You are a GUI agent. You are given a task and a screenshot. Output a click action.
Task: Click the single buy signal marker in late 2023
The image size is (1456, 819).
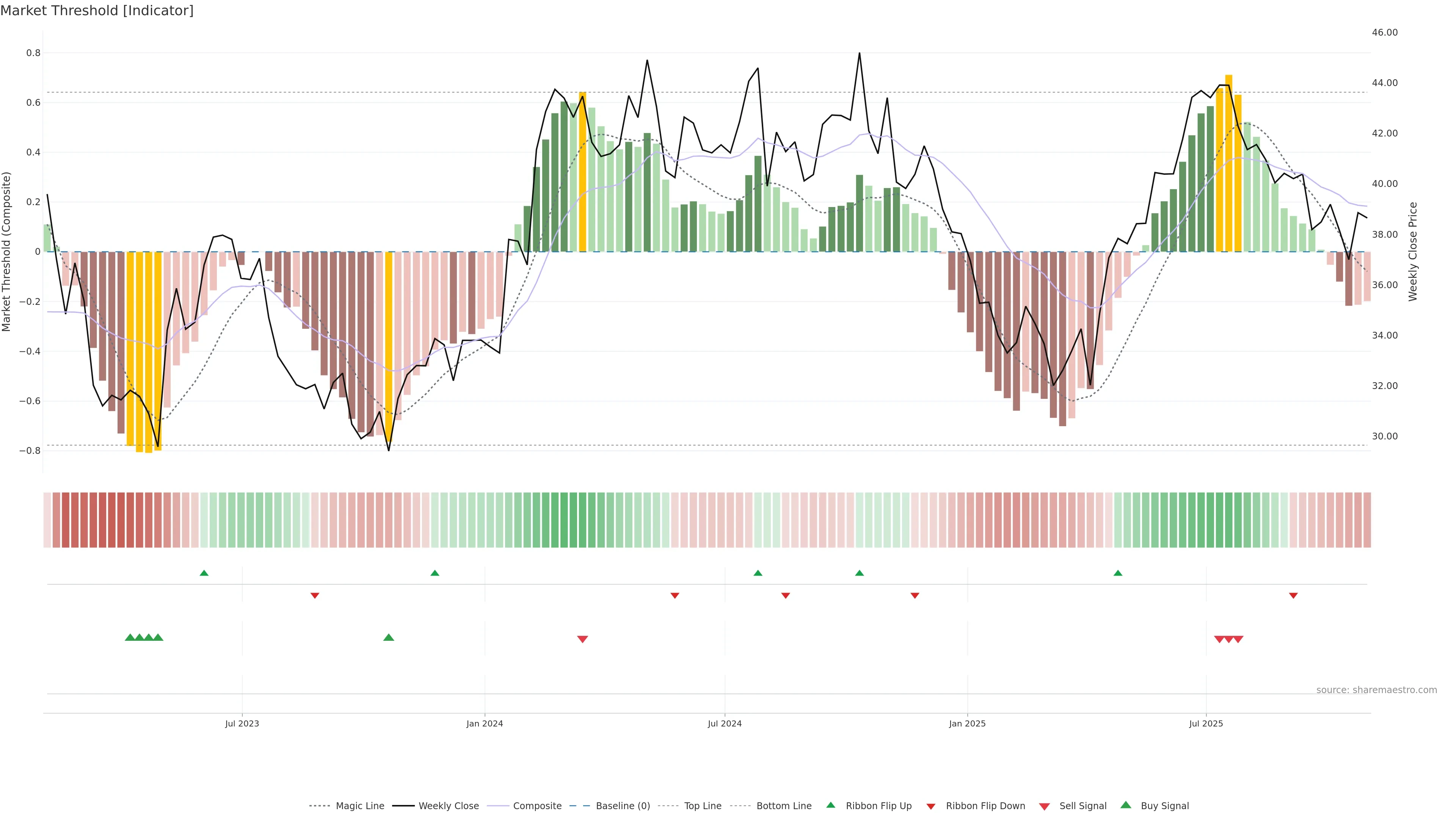(388, 637)
